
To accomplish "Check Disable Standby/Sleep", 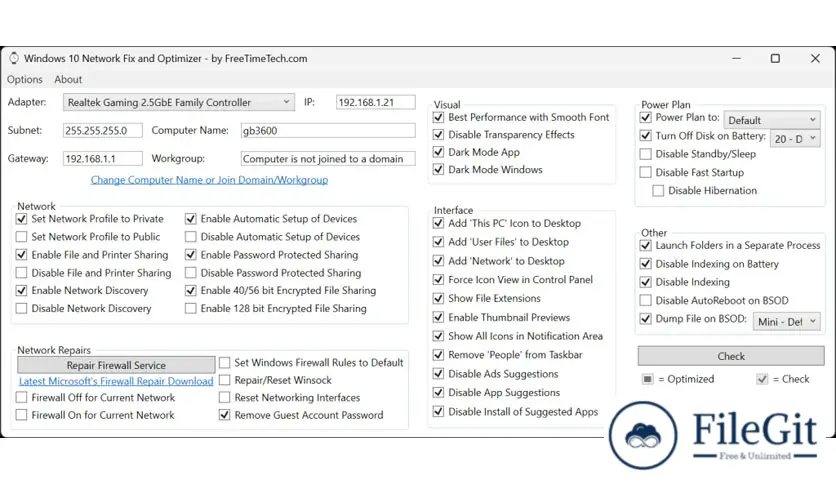I will (x=646, y=154).
